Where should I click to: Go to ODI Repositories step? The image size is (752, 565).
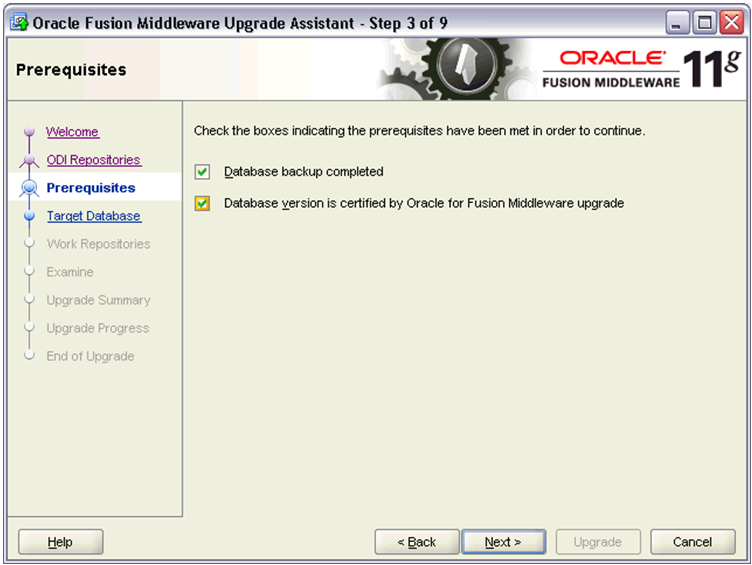pyautogui.click(x=94, y=160)
